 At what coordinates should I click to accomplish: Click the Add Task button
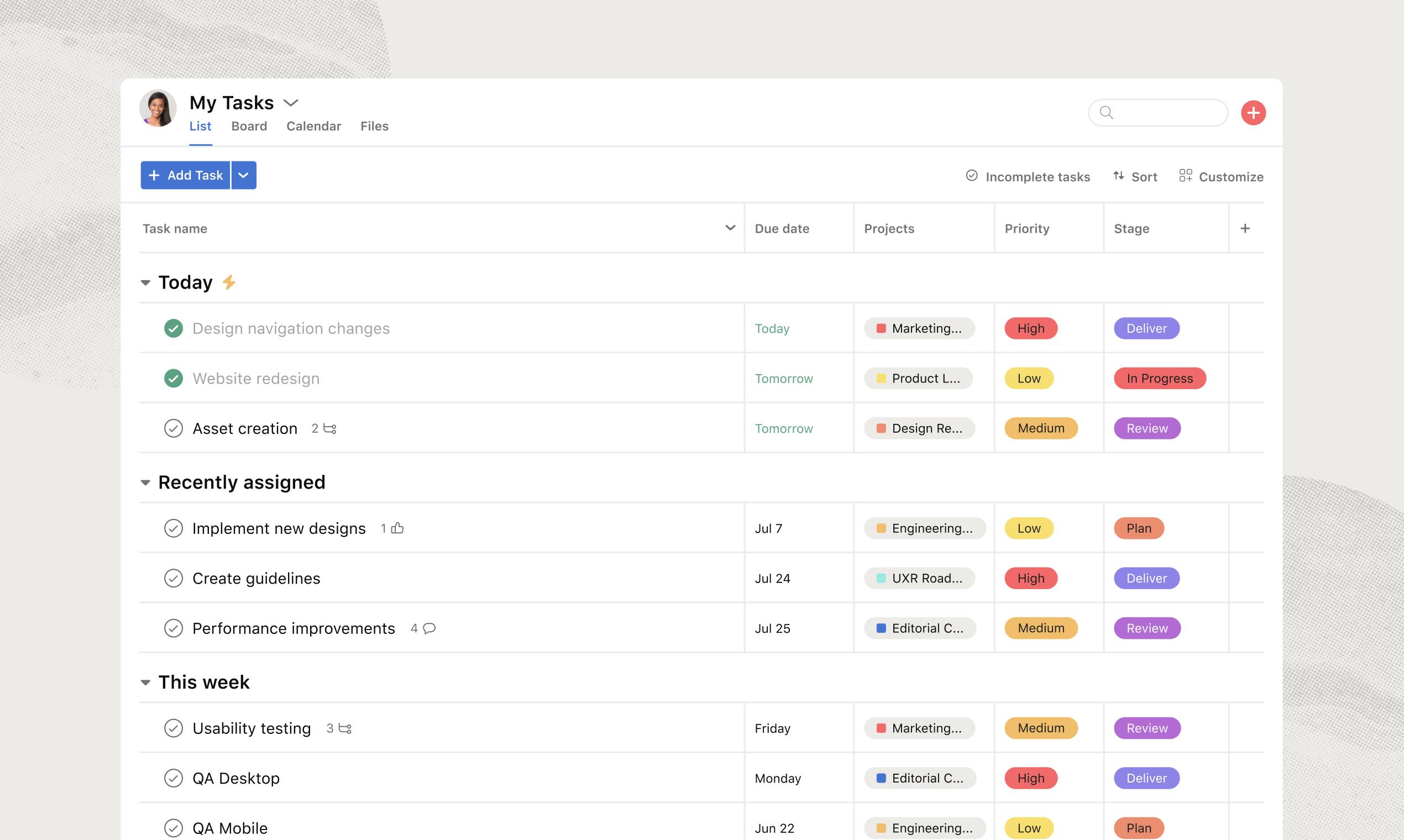click(185, 176)
